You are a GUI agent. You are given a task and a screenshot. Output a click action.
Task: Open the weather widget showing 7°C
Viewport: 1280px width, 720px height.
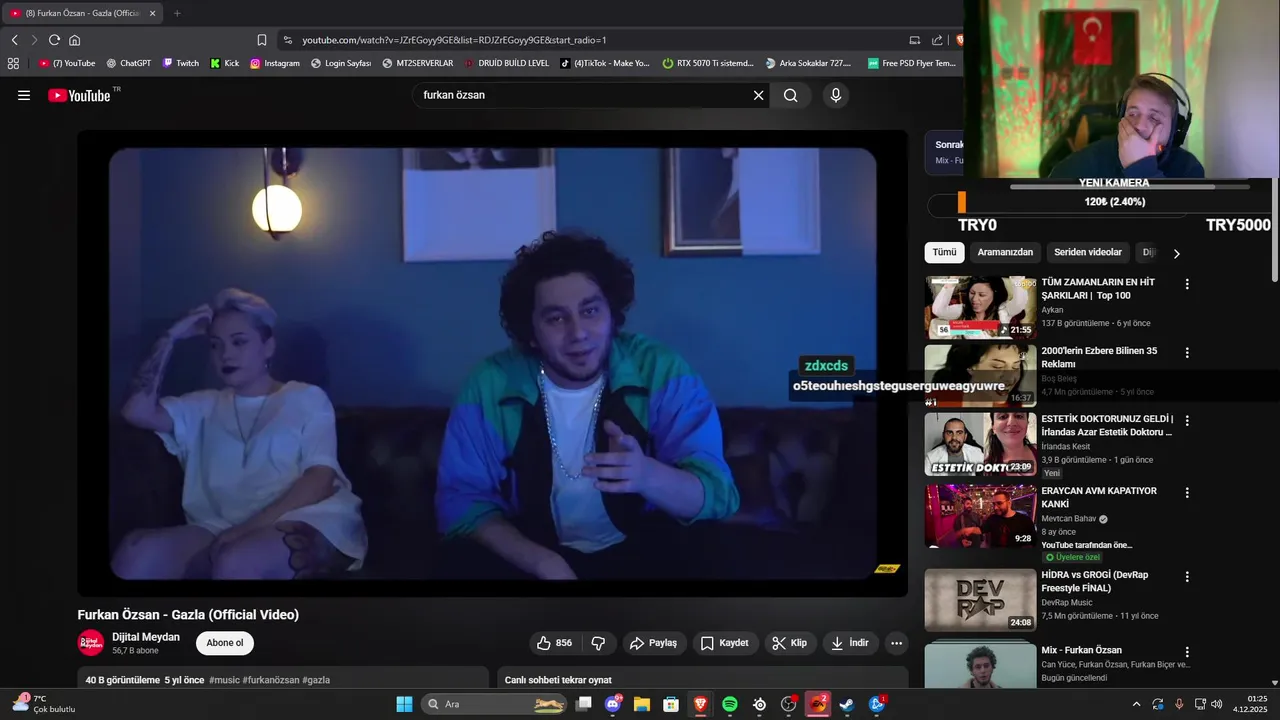[x=44, y=704]
